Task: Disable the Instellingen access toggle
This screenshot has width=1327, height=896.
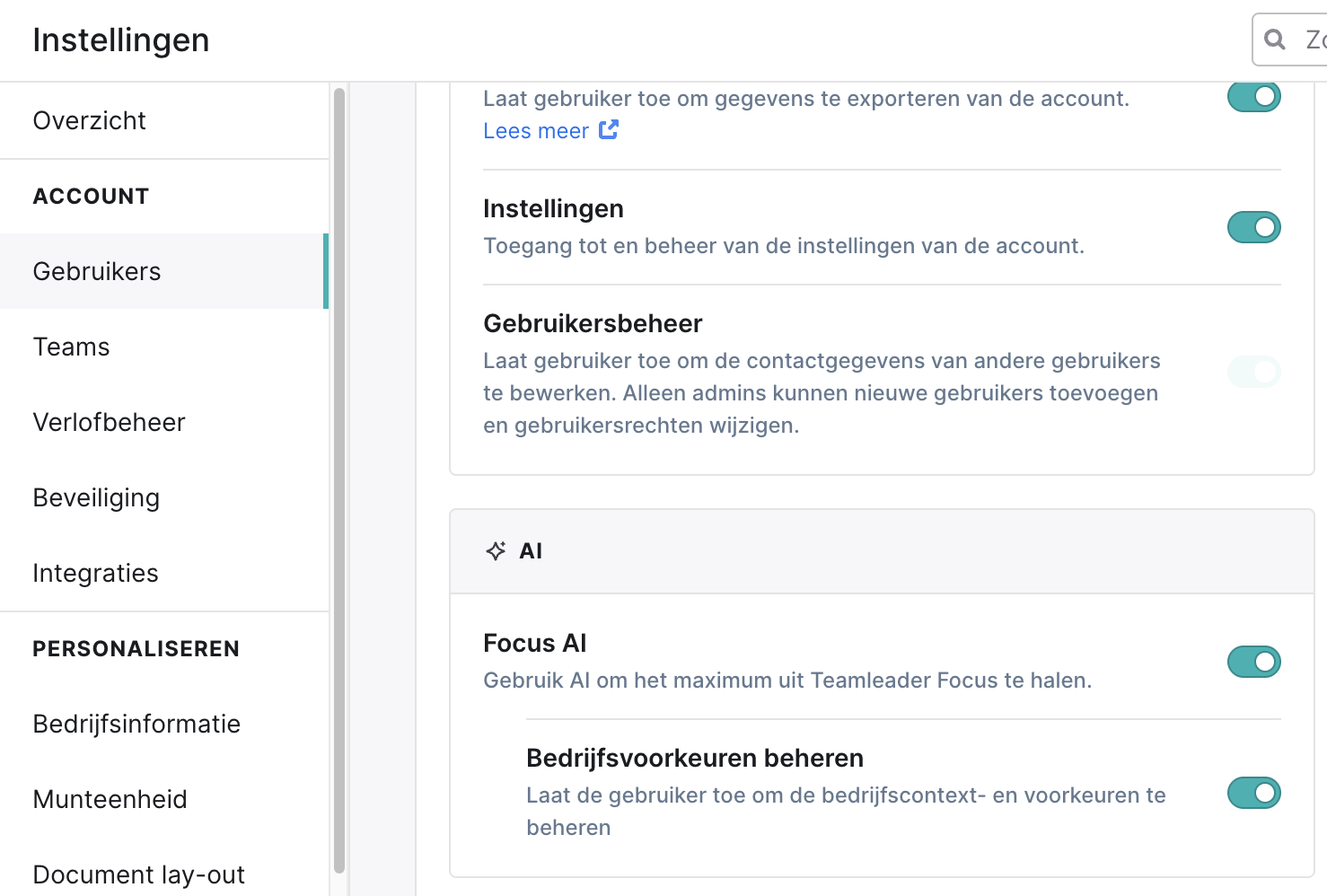Action: click(x=1254, y=227)
